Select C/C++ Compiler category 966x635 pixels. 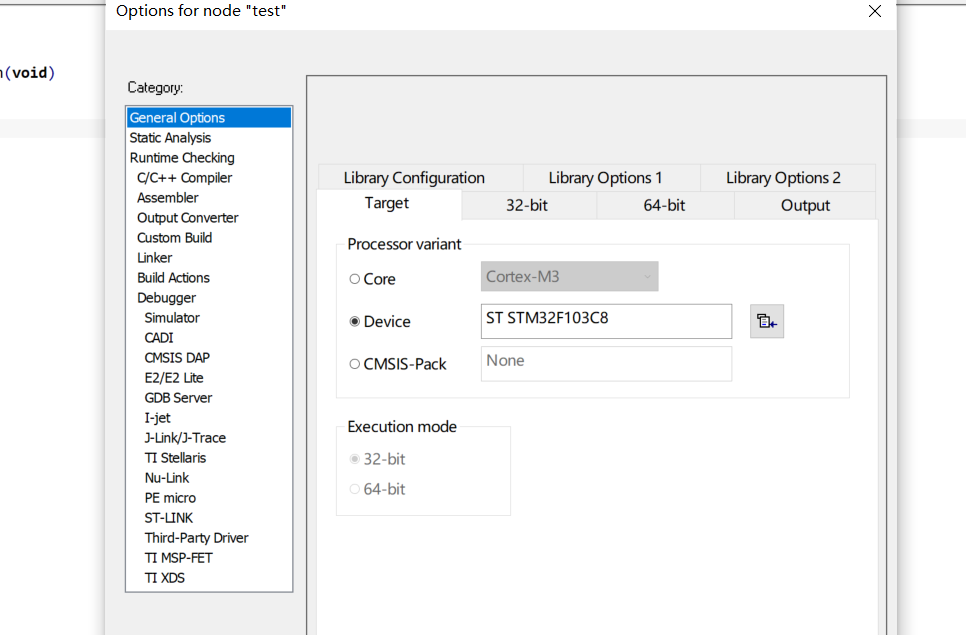tap(184, 178)
